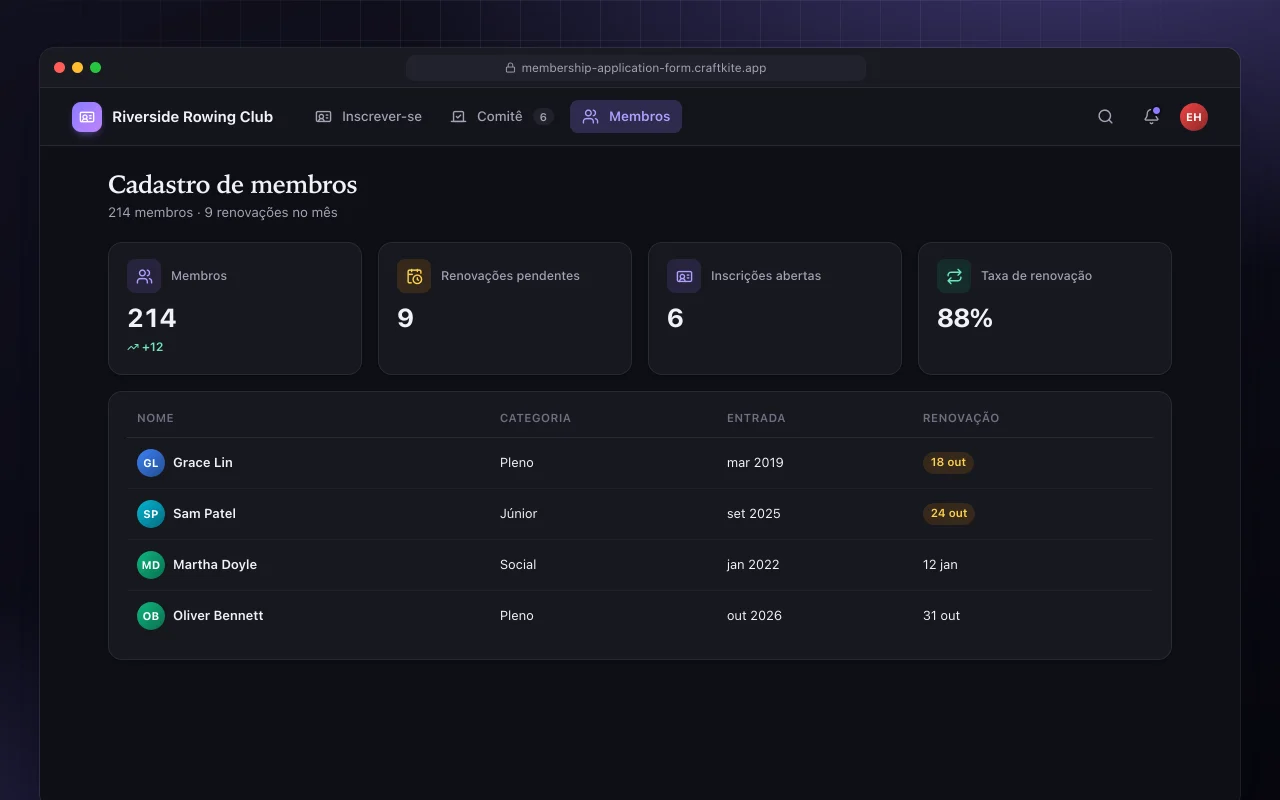The image size is (1280, 800).
Task: Click the Riverside Rowing Club logo icon
Action: (x=87, y=117)
